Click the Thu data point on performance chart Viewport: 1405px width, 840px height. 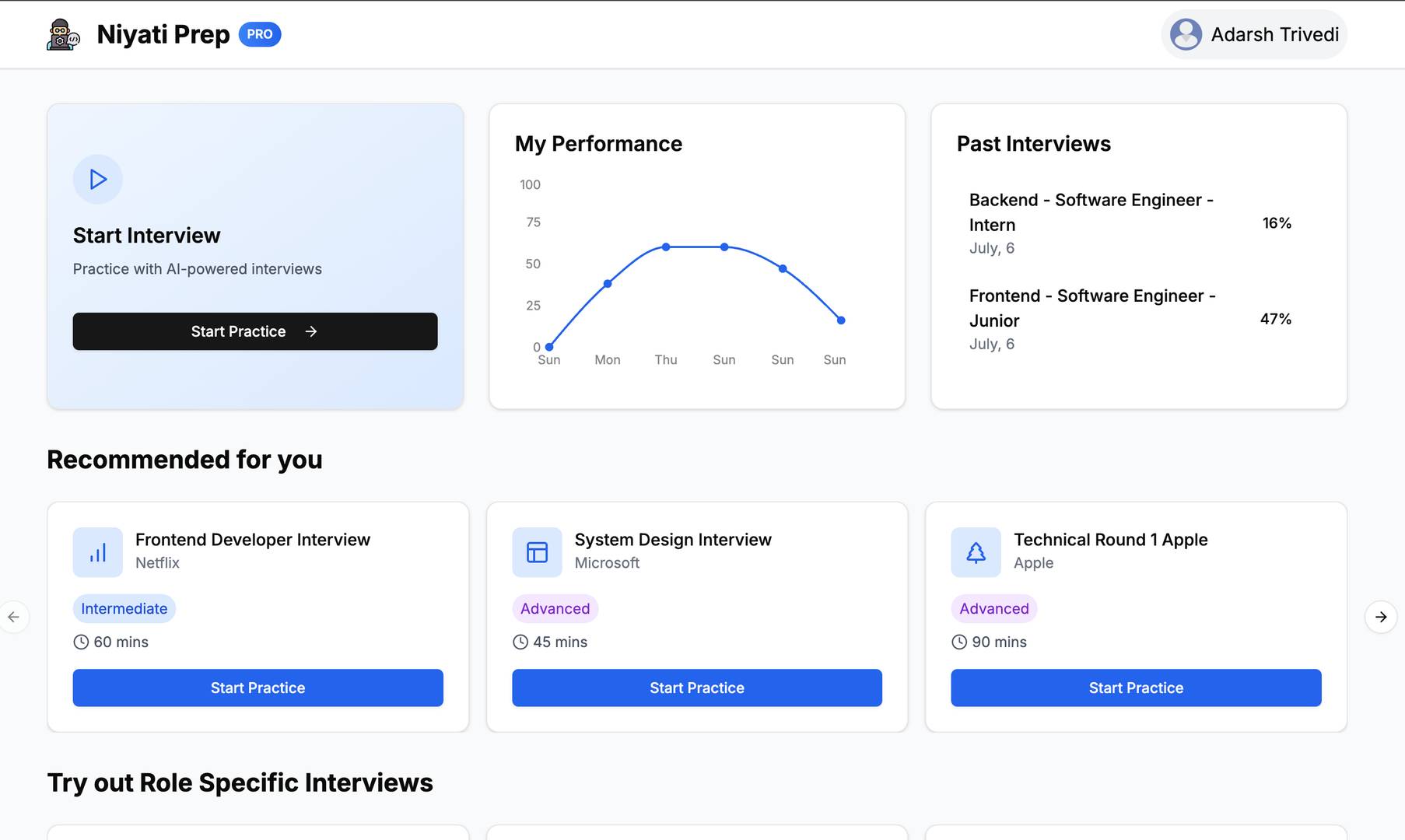pyautogui.click(x=666, y=247)
